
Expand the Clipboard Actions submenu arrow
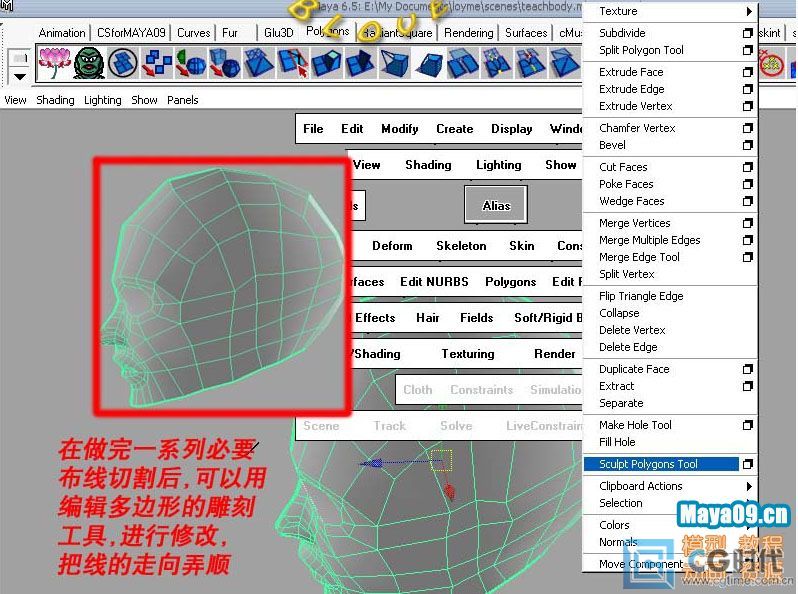click(x=749, y=486)
